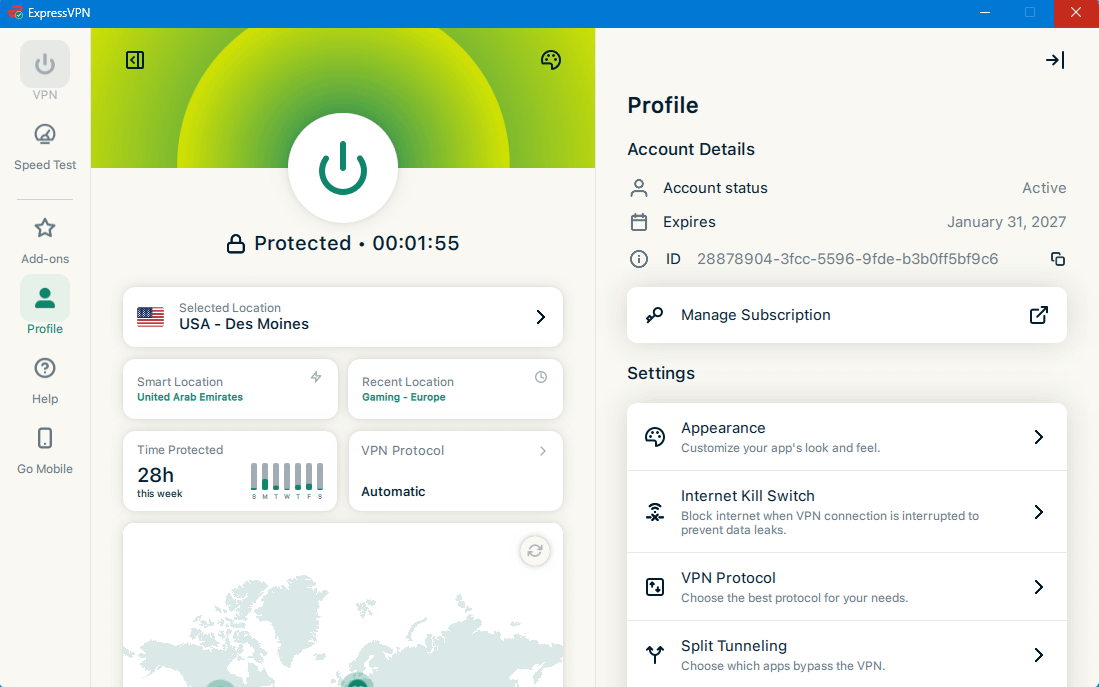Click the VPN Protocol settings icon

tap(655, 587)
